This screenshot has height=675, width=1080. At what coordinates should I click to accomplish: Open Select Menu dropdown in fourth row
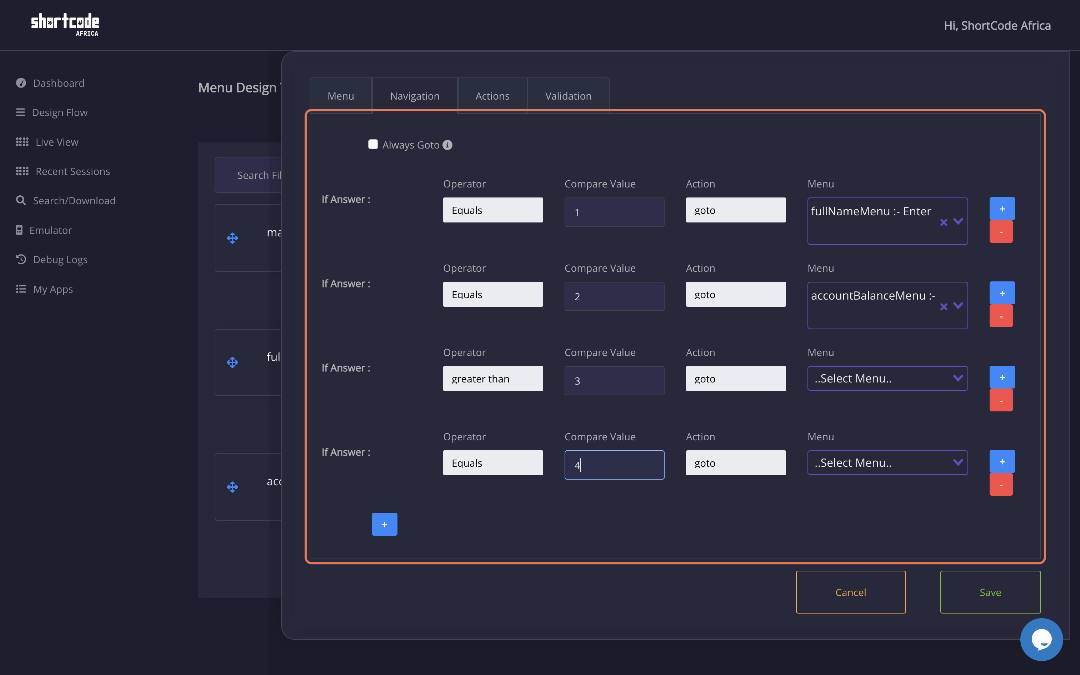pyautogui.click(x=887, y=463)
